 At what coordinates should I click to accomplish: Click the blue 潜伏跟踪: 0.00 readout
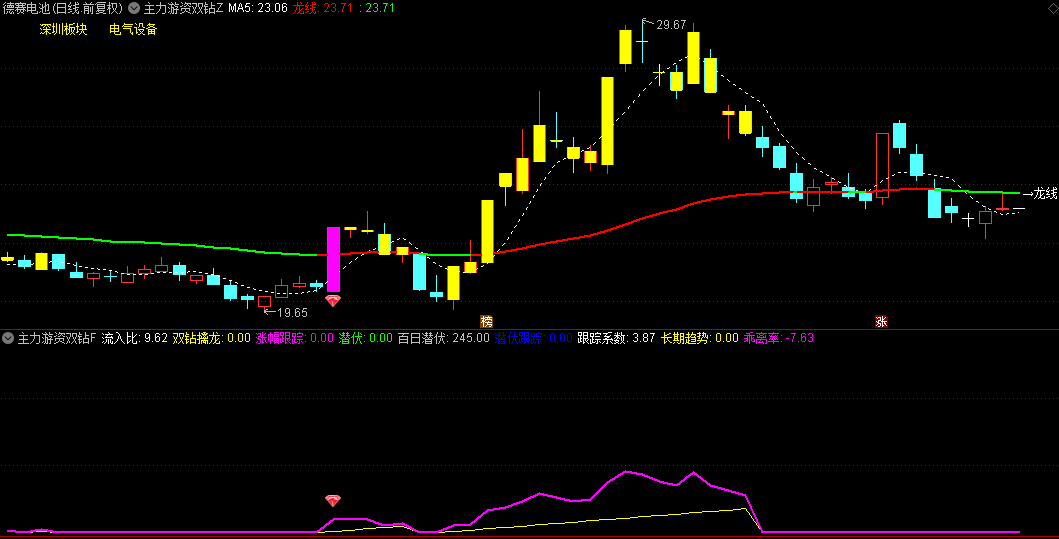pos(534,338)
